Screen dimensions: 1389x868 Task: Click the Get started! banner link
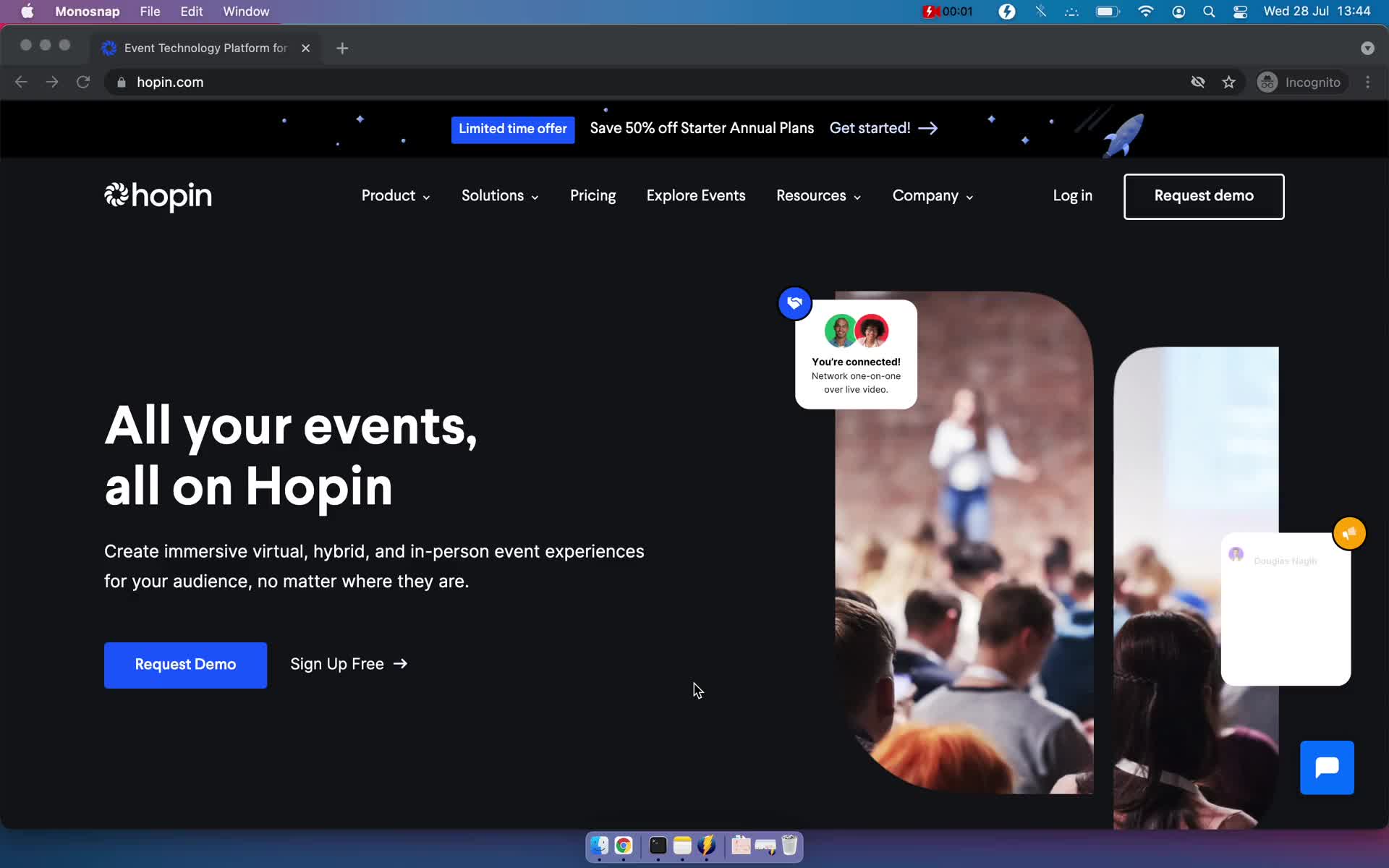point(883,128)
